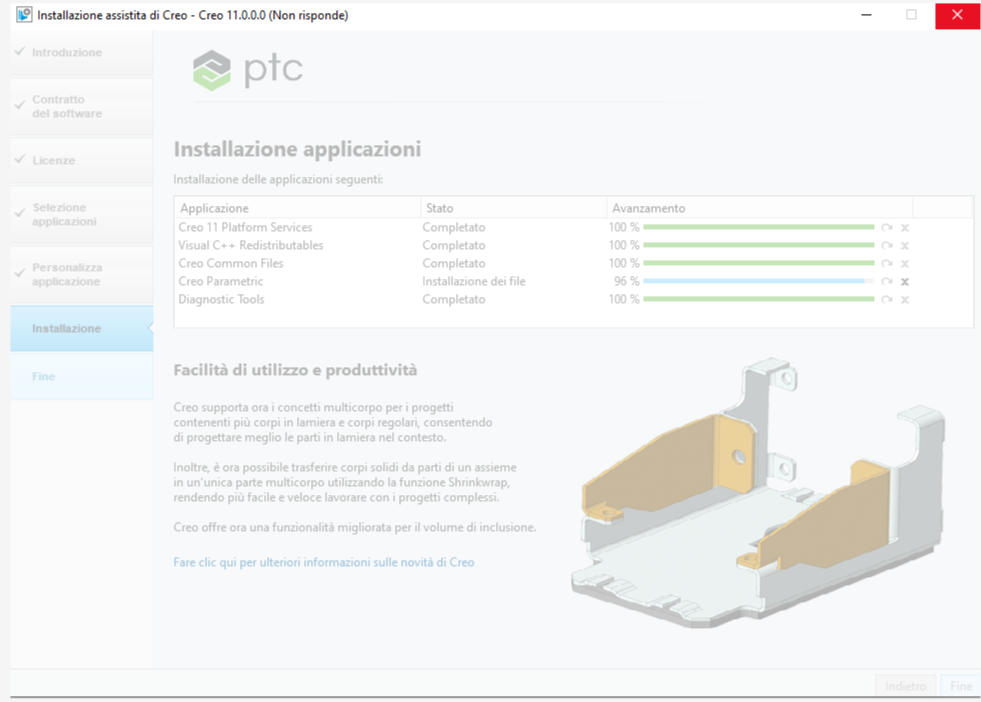Click the Indietro button

point(905,686)
